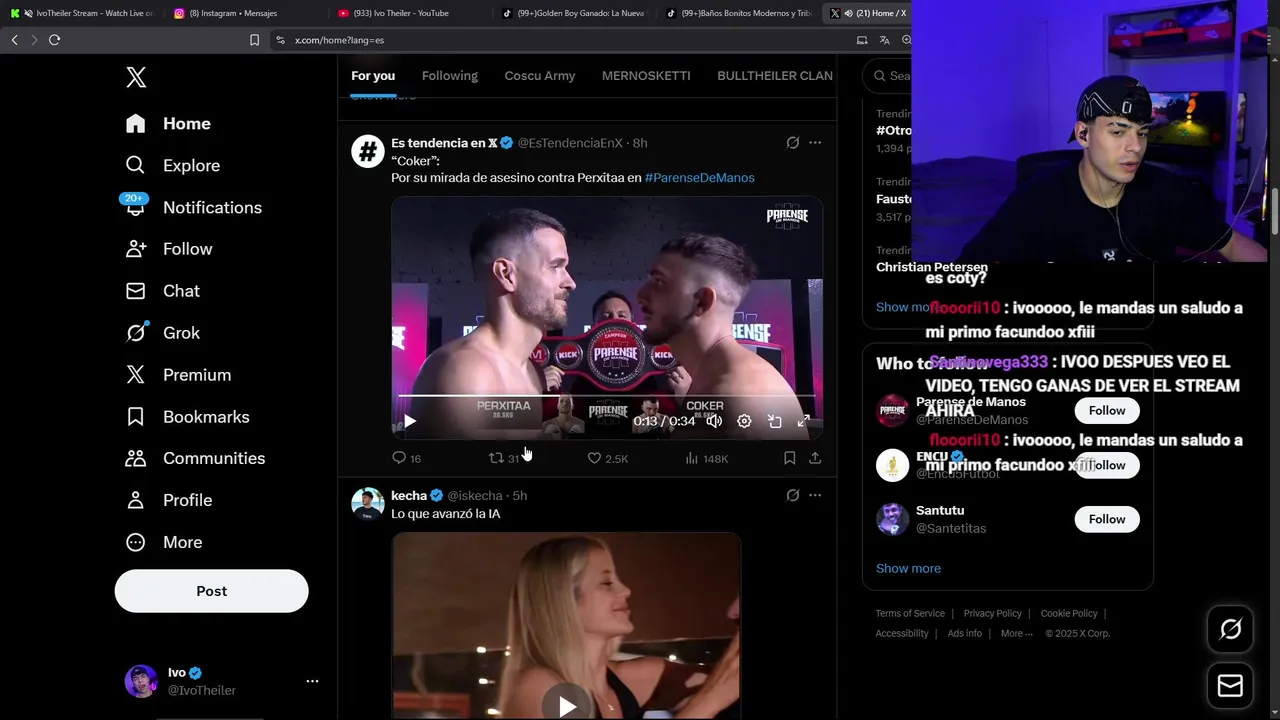Toggle video picture-in-picture mode

coord(774,421)
